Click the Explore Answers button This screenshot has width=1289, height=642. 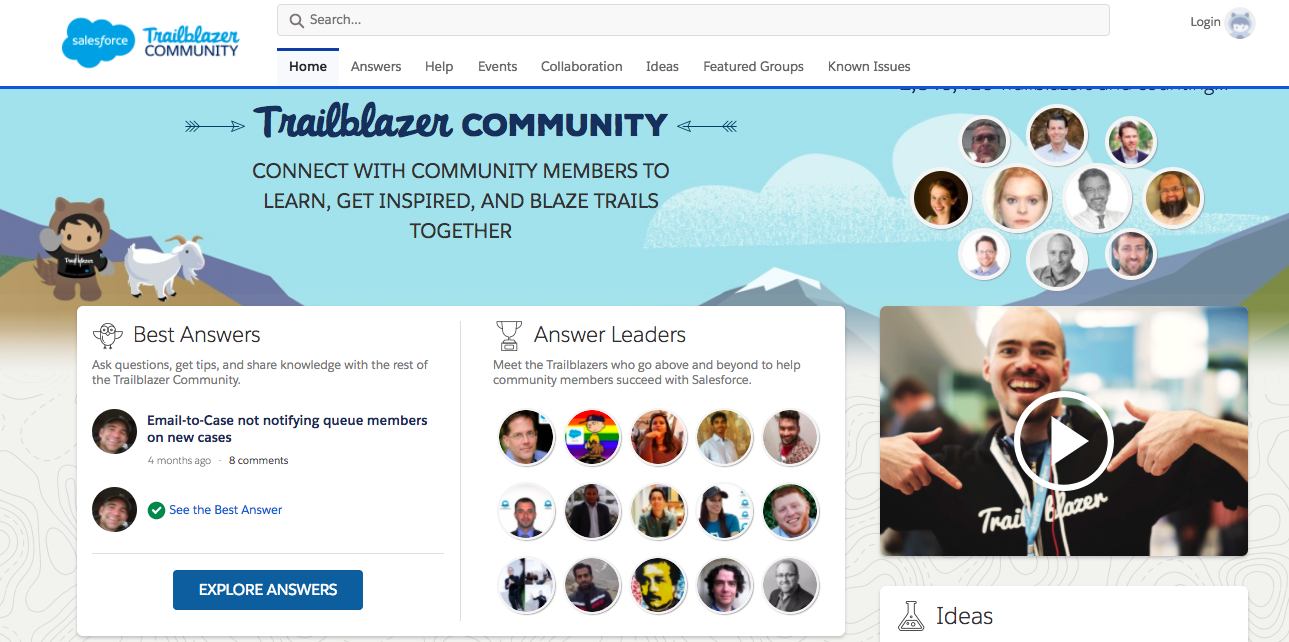tap(268, 590)
